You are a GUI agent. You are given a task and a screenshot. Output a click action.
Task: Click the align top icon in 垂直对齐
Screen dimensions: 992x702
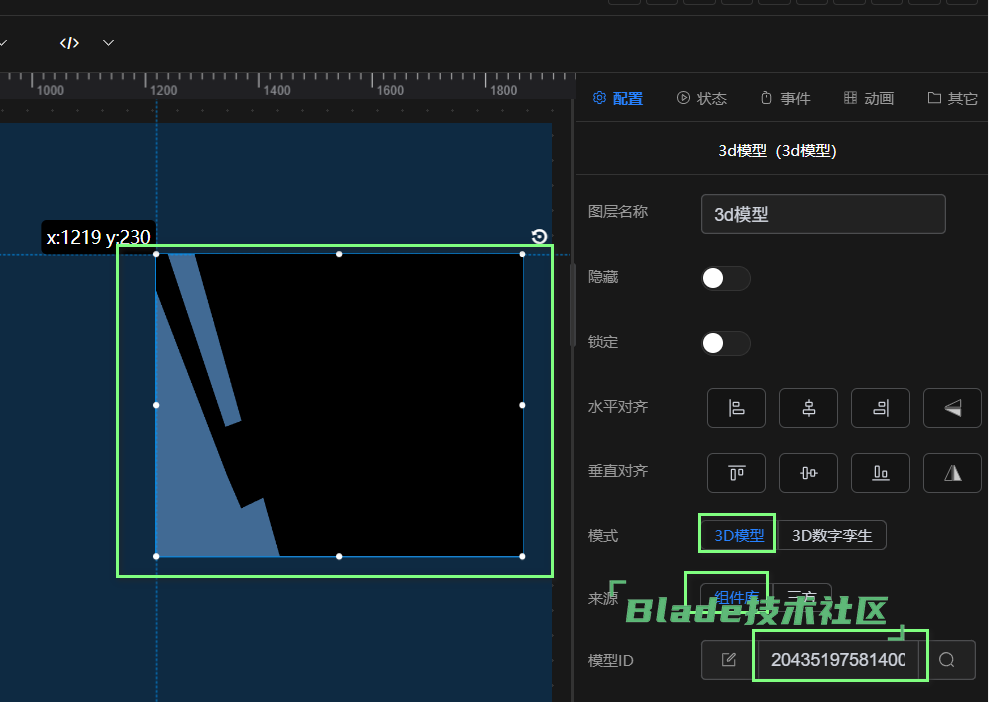coord(736,473)
